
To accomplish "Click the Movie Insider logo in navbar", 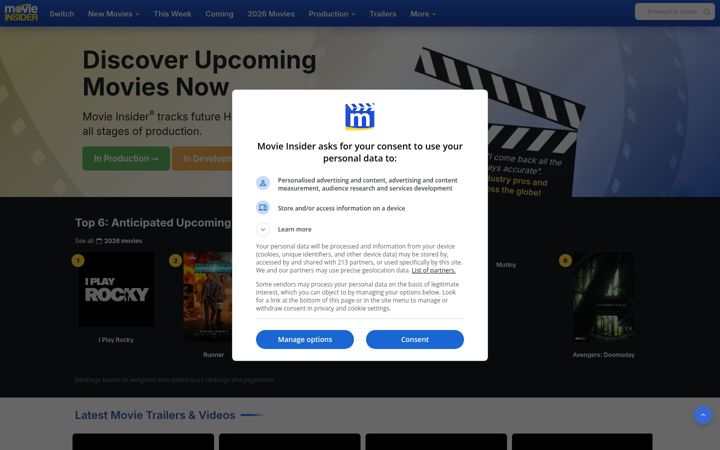I will coord(21,13).
